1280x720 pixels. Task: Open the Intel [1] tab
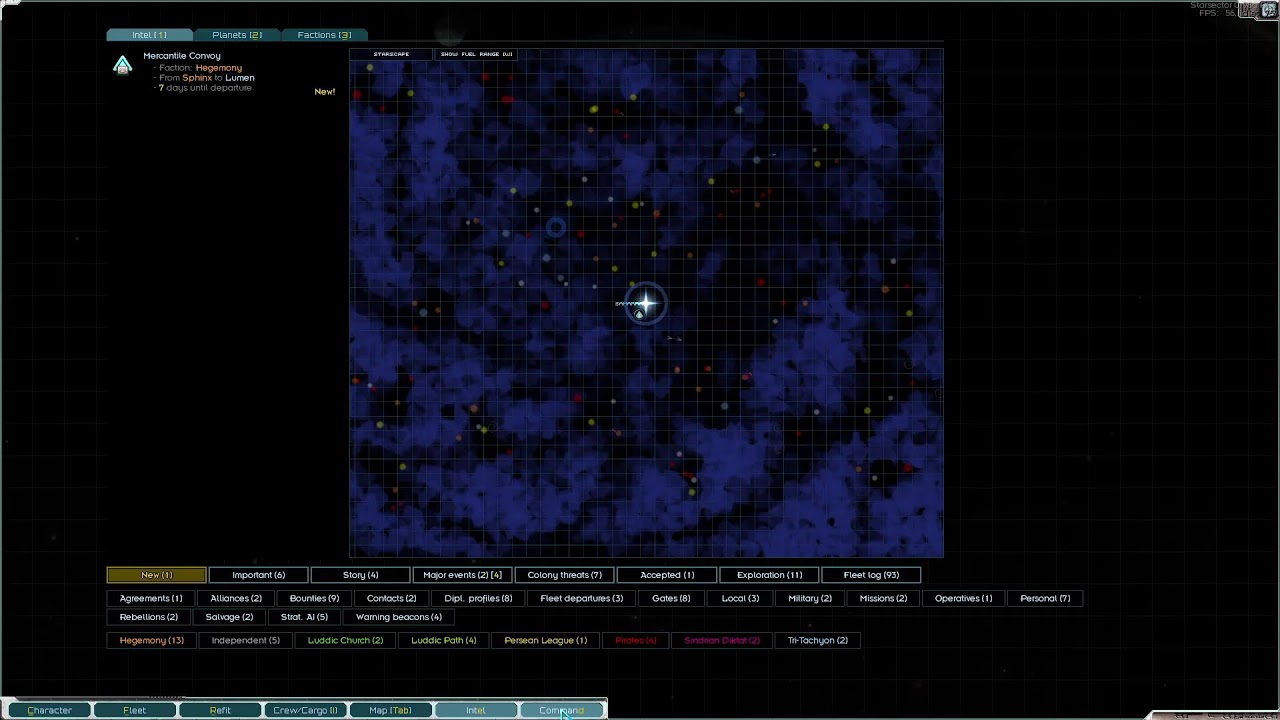pyautogui.click(x=150, y=35)
